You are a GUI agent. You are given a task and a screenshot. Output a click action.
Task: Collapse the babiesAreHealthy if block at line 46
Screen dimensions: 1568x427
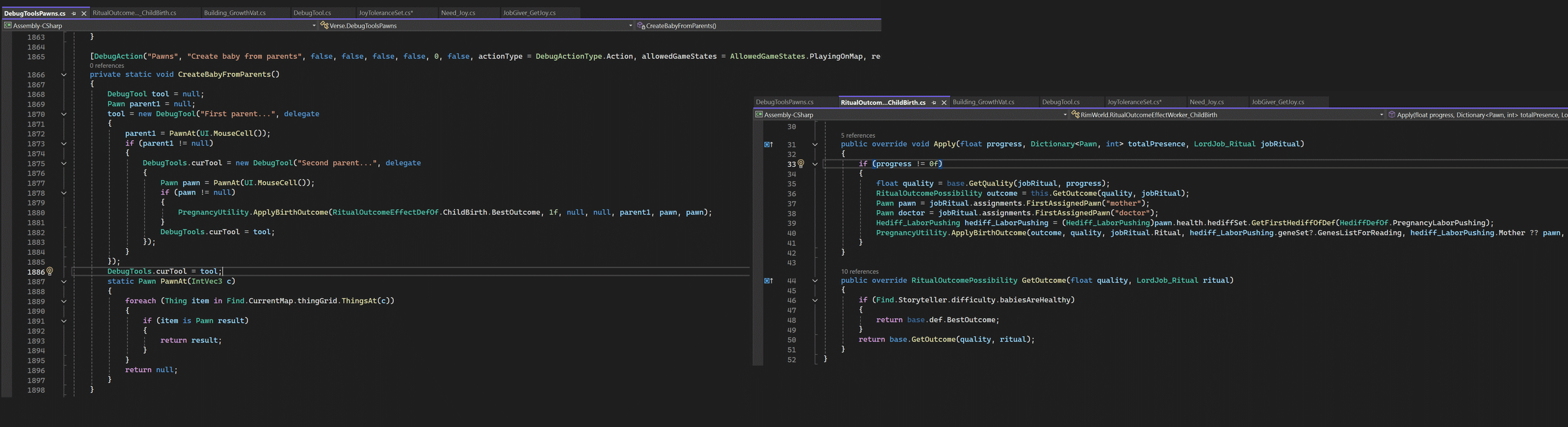(815, 301)
